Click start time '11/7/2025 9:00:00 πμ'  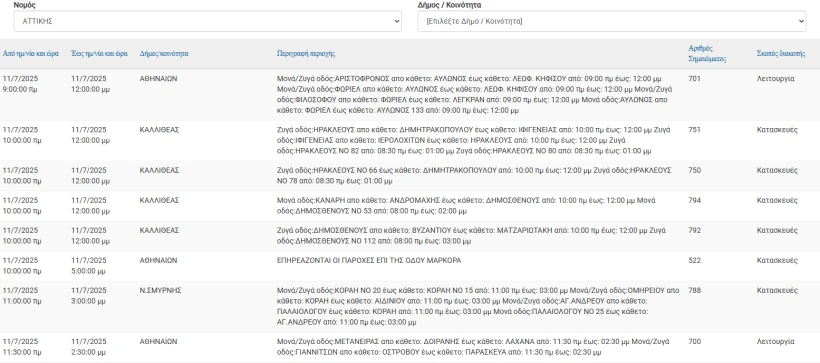(20, 84)
